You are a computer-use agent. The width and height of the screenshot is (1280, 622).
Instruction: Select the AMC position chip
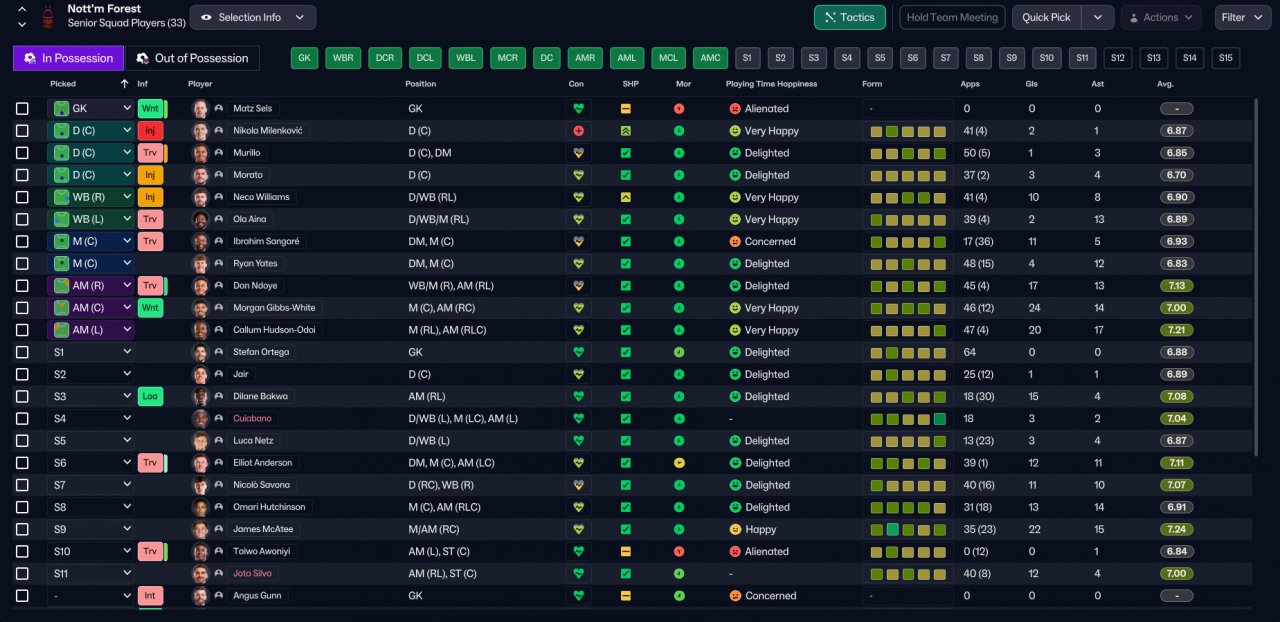pyautogui.click(x=710, y=58)
